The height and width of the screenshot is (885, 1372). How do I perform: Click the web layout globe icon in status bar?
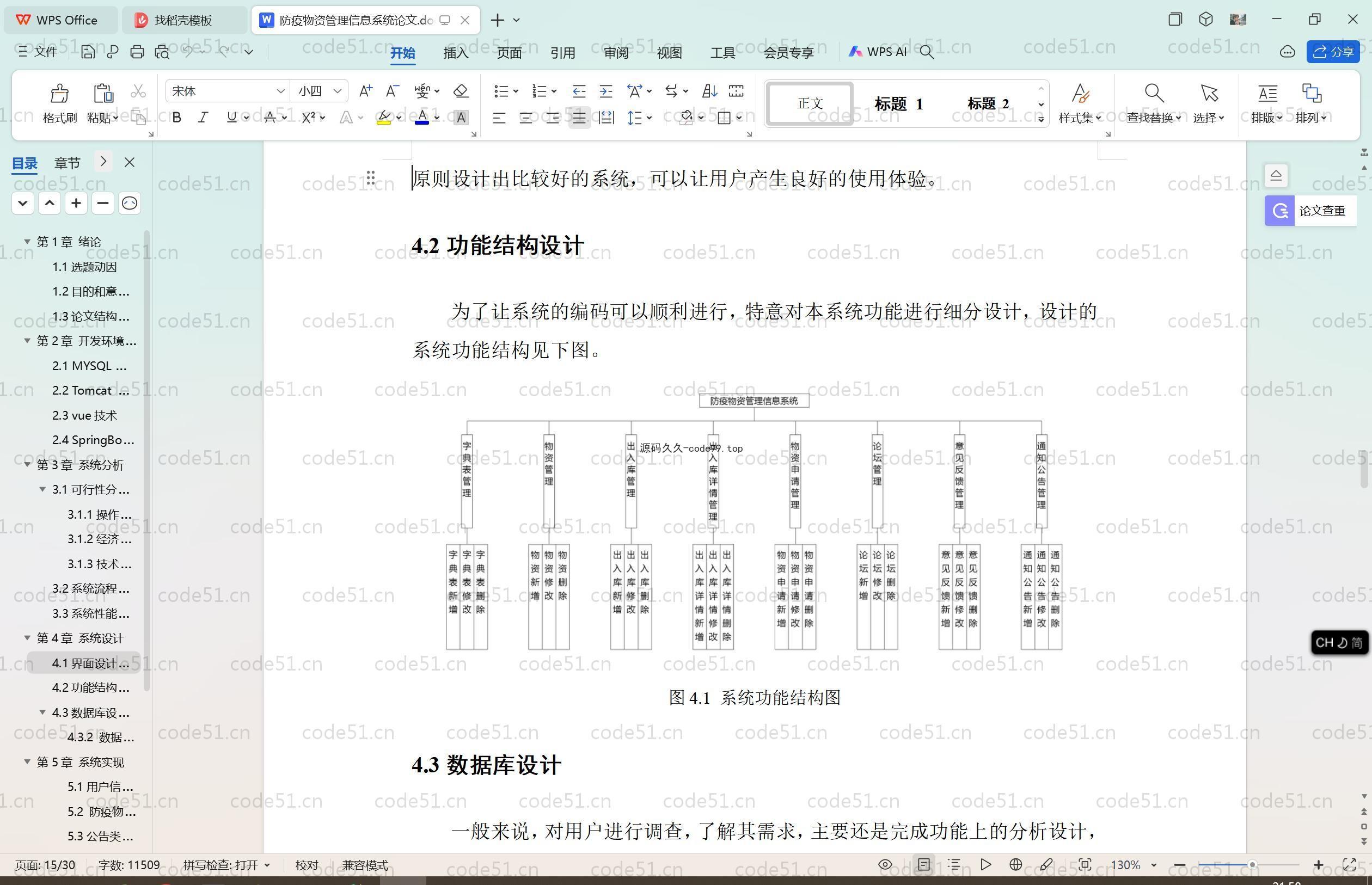pyautogui.click(x=1015, y=864)
